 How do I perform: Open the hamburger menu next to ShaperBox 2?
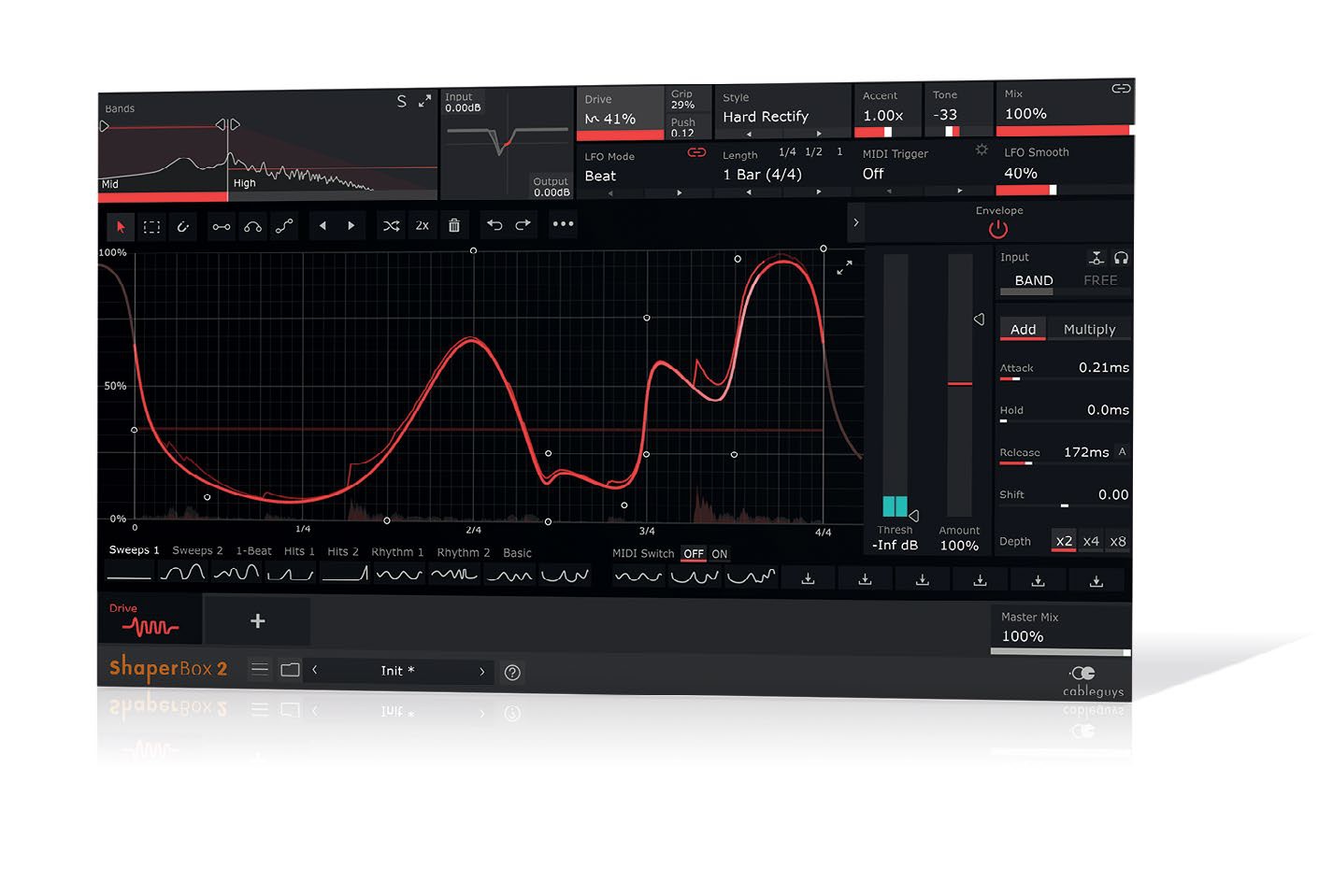click(x=260, y=669)
